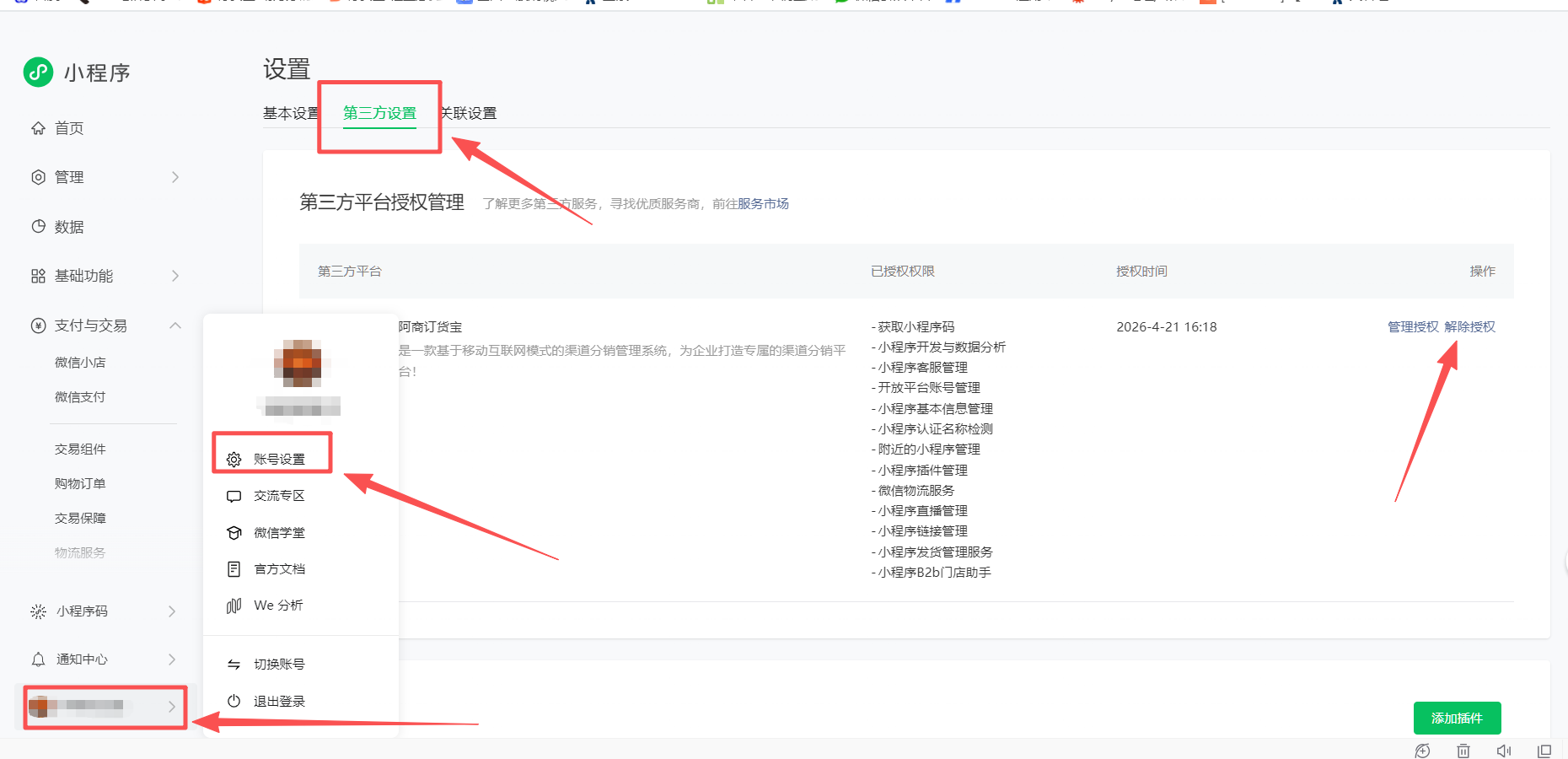Click the 管理授权 link for 阿商订货宝

coord(1413,327)
